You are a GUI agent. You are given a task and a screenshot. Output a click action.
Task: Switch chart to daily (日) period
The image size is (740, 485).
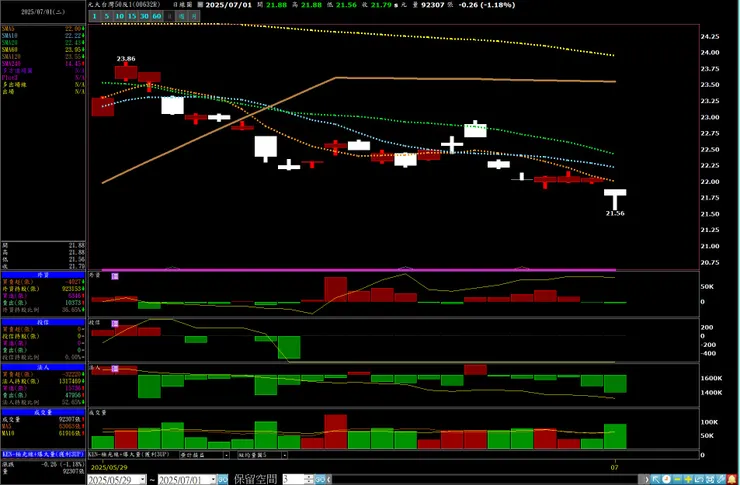(x=169, y=16)
